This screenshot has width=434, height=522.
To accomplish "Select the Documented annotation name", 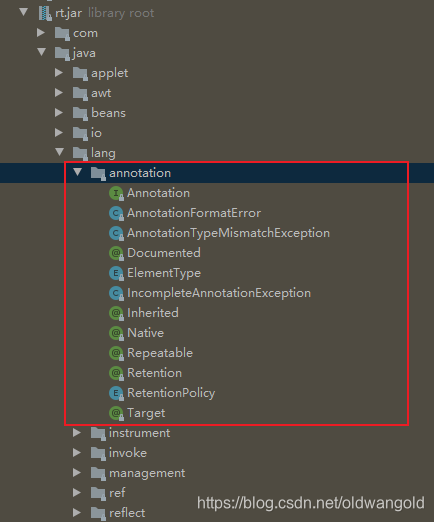I will click(x=164, y=253).
